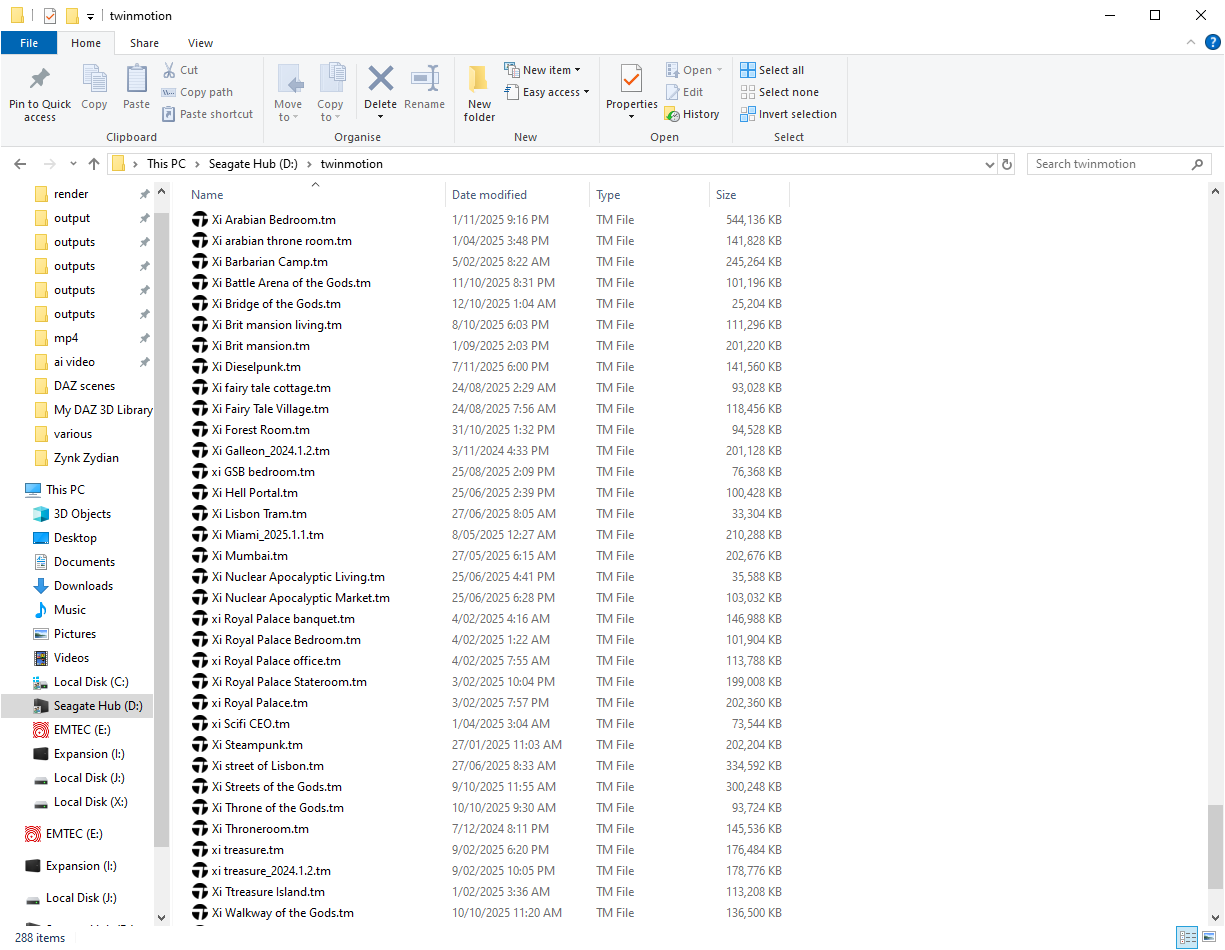The height and width of the screenshot is (950, 1225).
Task: Click the Select all command
Action: point(772,70)
